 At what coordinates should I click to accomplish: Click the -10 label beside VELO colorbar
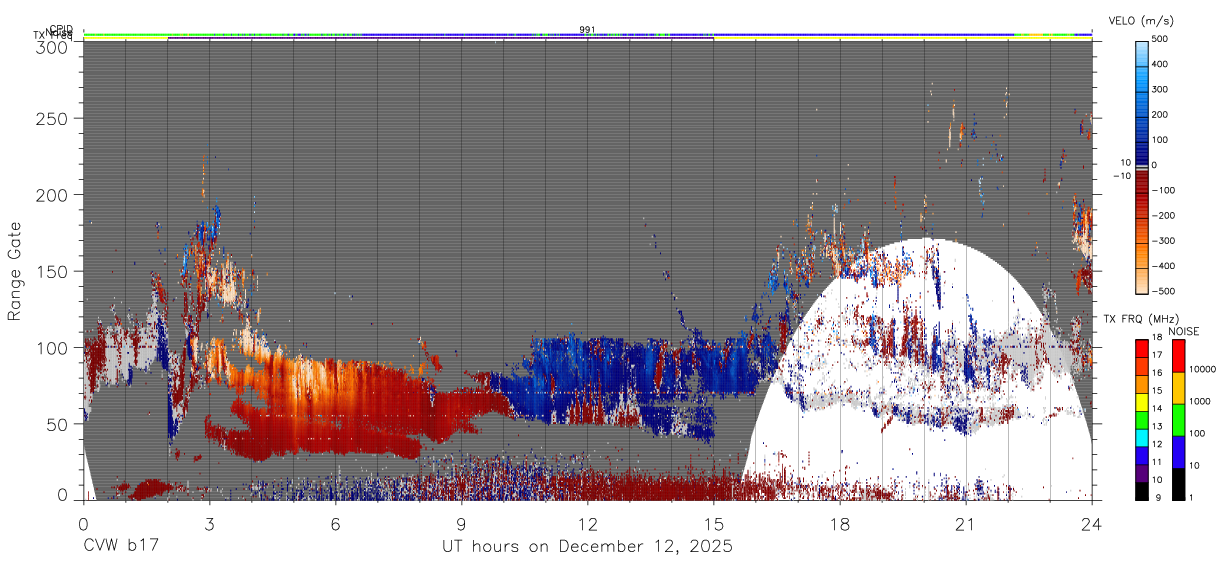1121,176
